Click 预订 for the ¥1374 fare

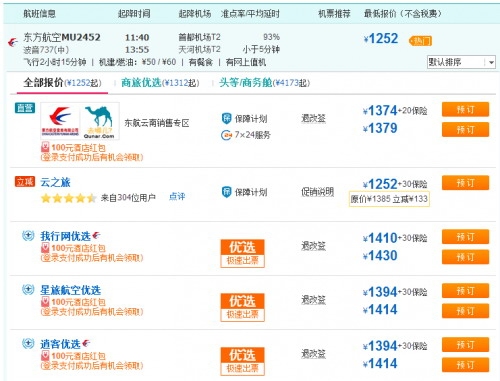(x=465, y=109)
